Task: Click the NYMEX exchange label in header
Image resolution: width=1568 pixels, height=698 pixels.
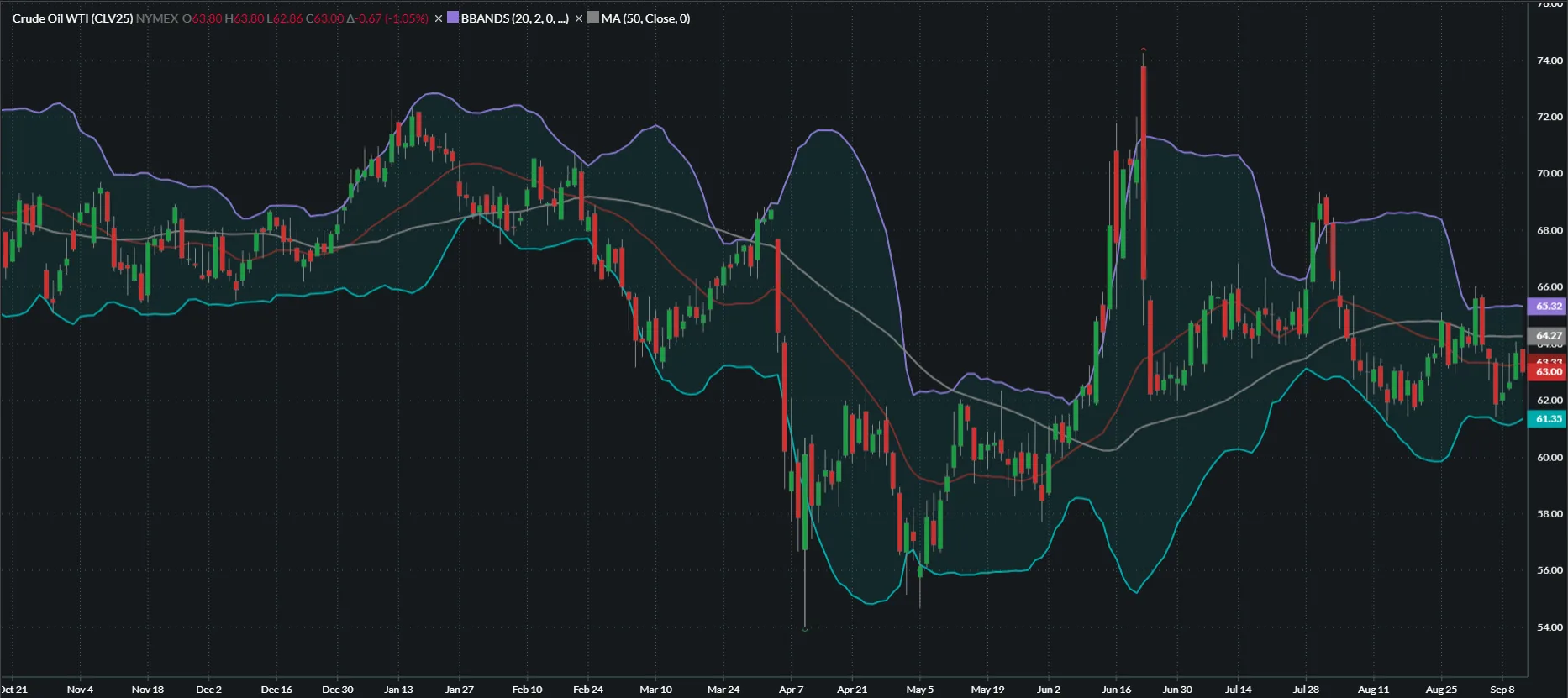Action: pyautogui.click(x=157, y=18)
